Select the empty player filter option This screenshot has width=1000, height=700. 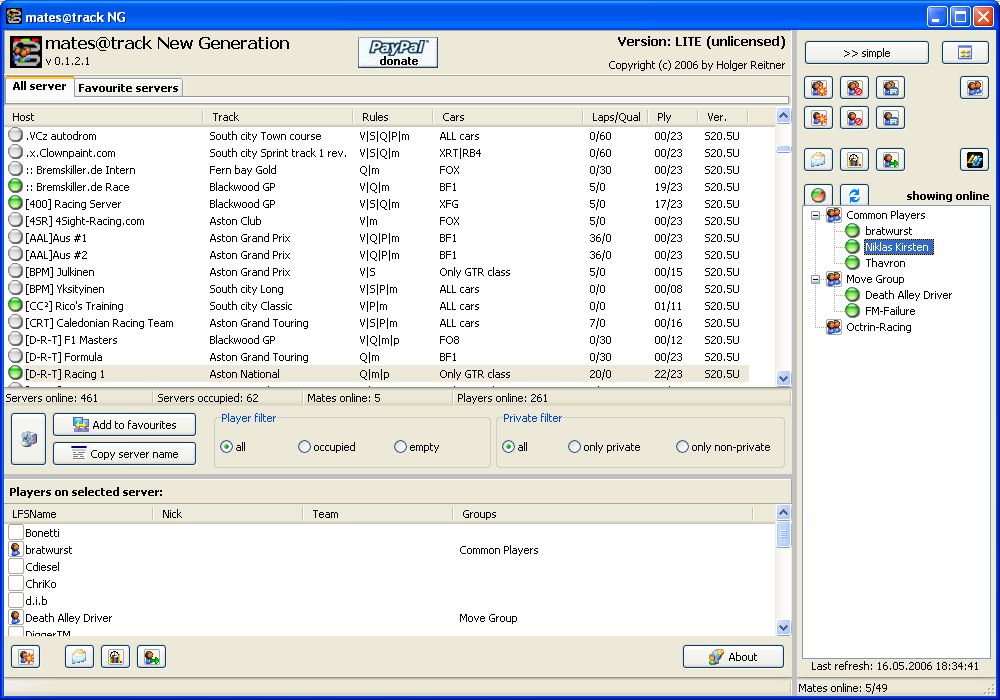point(401,447)
